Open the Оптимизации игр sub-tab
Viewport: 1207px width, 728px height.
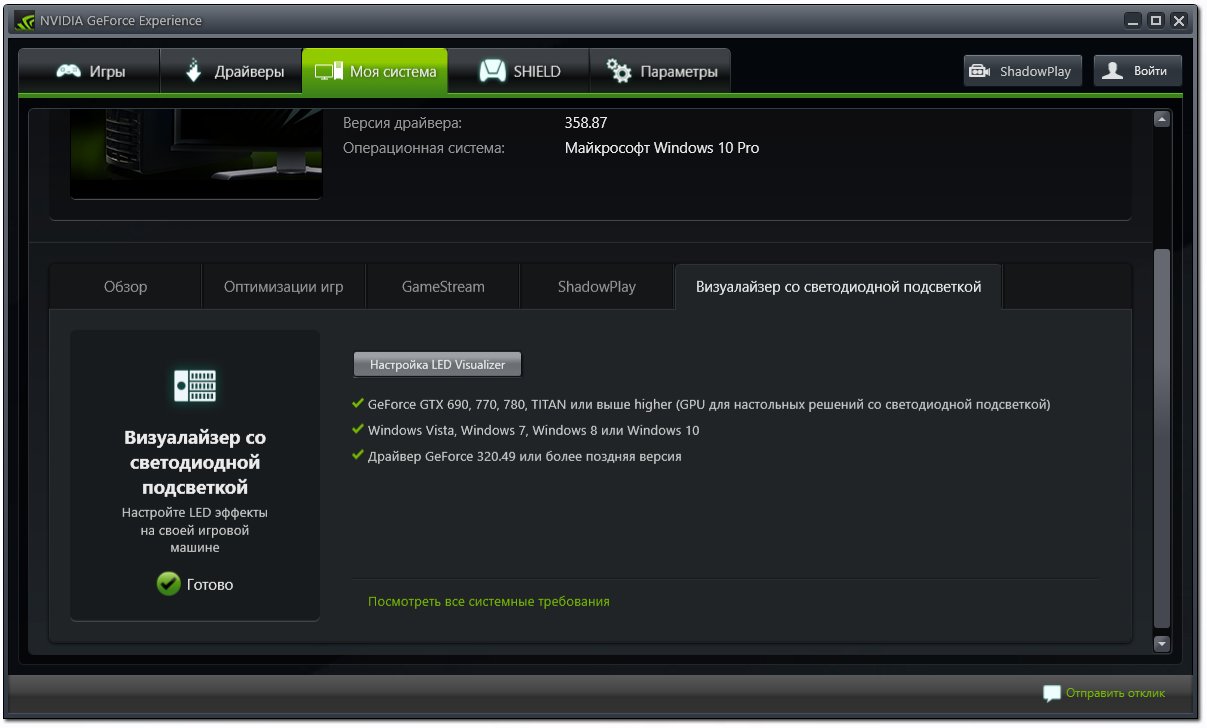point(284,286)
